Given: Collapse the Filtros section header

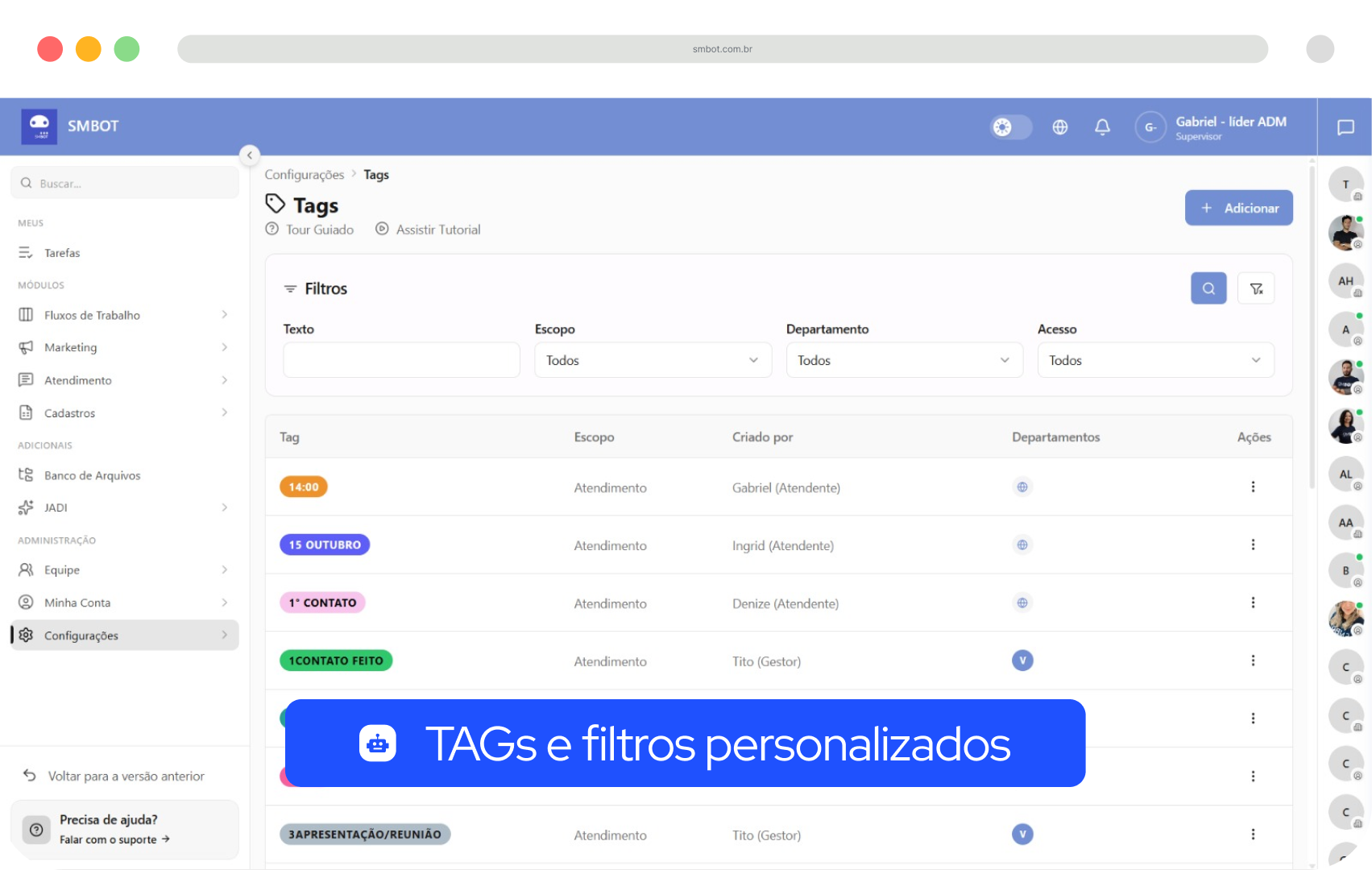Looking at the screenshot, I should pyautogui.click(x=315, y=288).
